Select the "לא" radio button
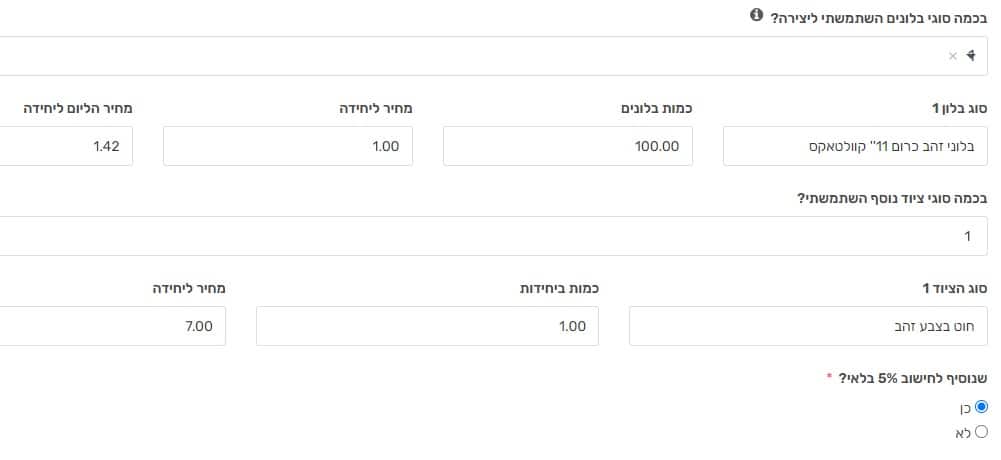Screen dimensions: 1001x460 pyautogui.click(x=981, y=432)
